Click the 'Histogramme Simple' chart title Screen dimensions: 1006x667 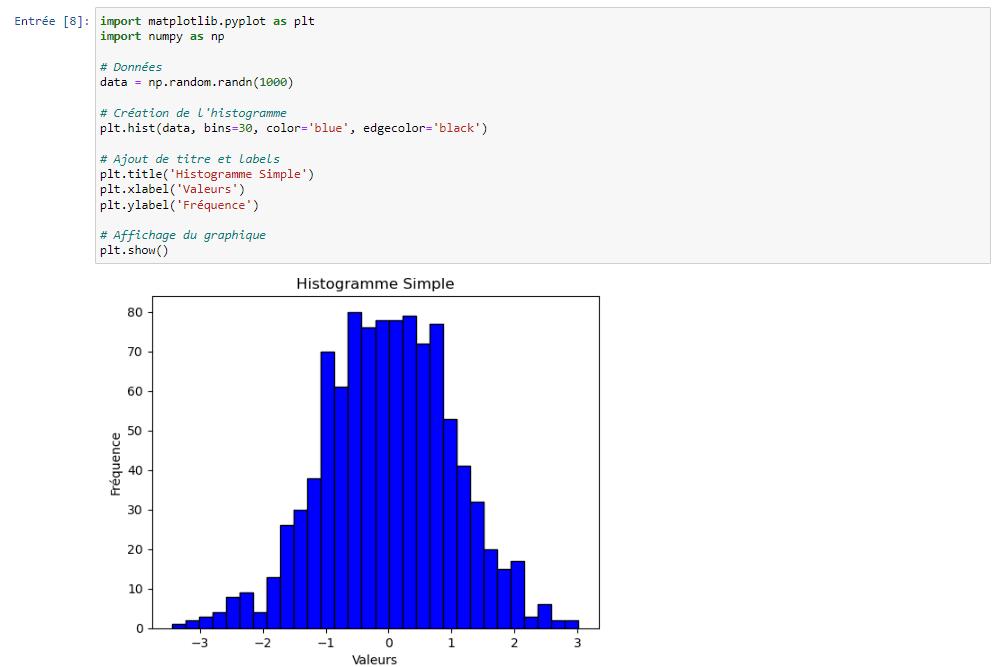tap(375, 284)
